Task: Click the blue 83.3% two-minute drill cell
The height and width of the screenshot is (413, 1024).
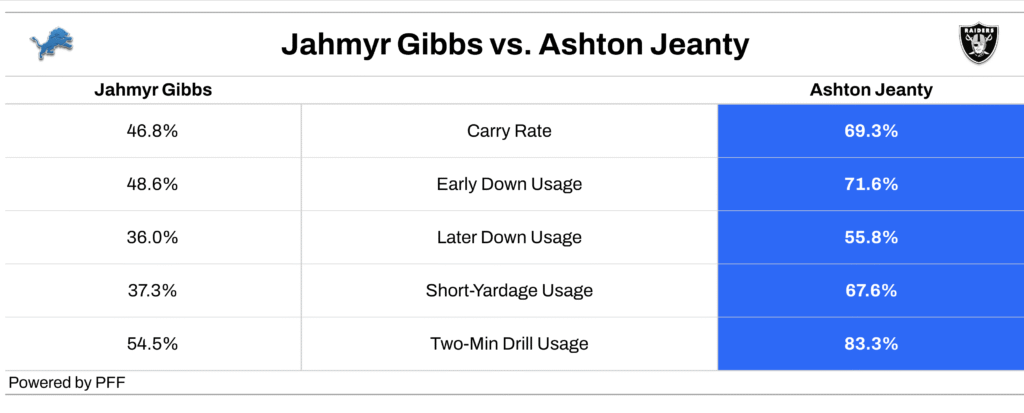Action: [x=871, y=344]
